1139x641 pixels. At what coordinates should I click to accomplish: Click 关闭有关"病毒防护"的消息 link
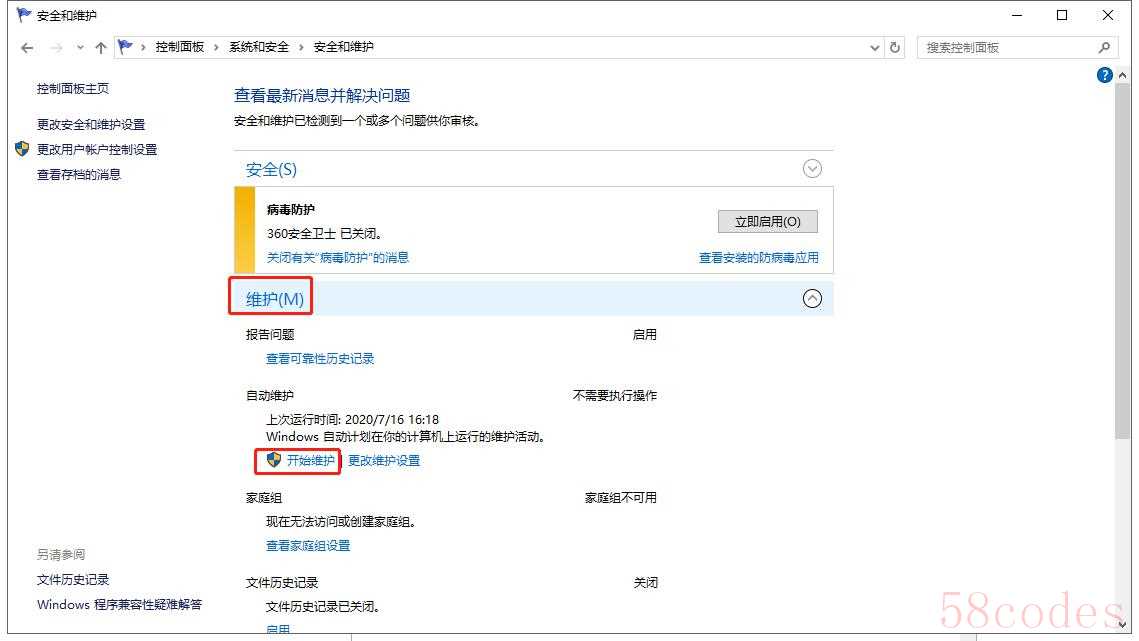pyautogui.click(x=338, y=257)
